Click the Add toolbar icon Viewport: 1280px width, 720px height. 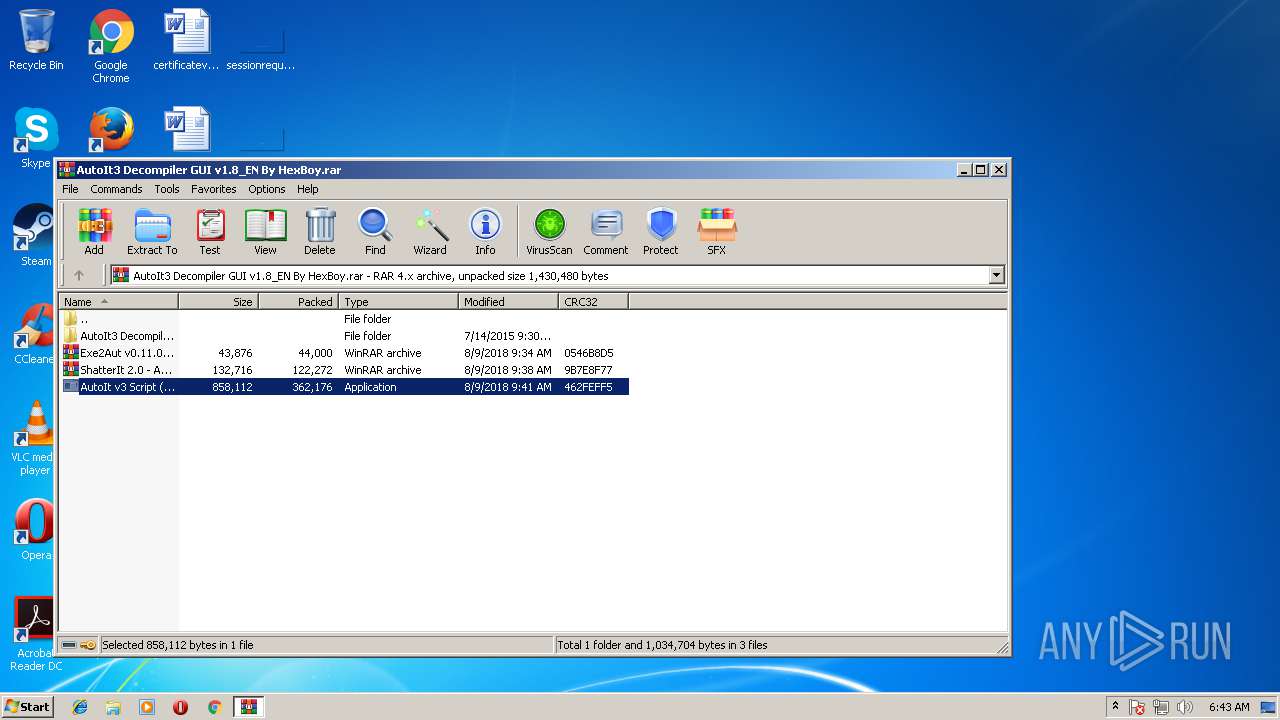[94, 232]
